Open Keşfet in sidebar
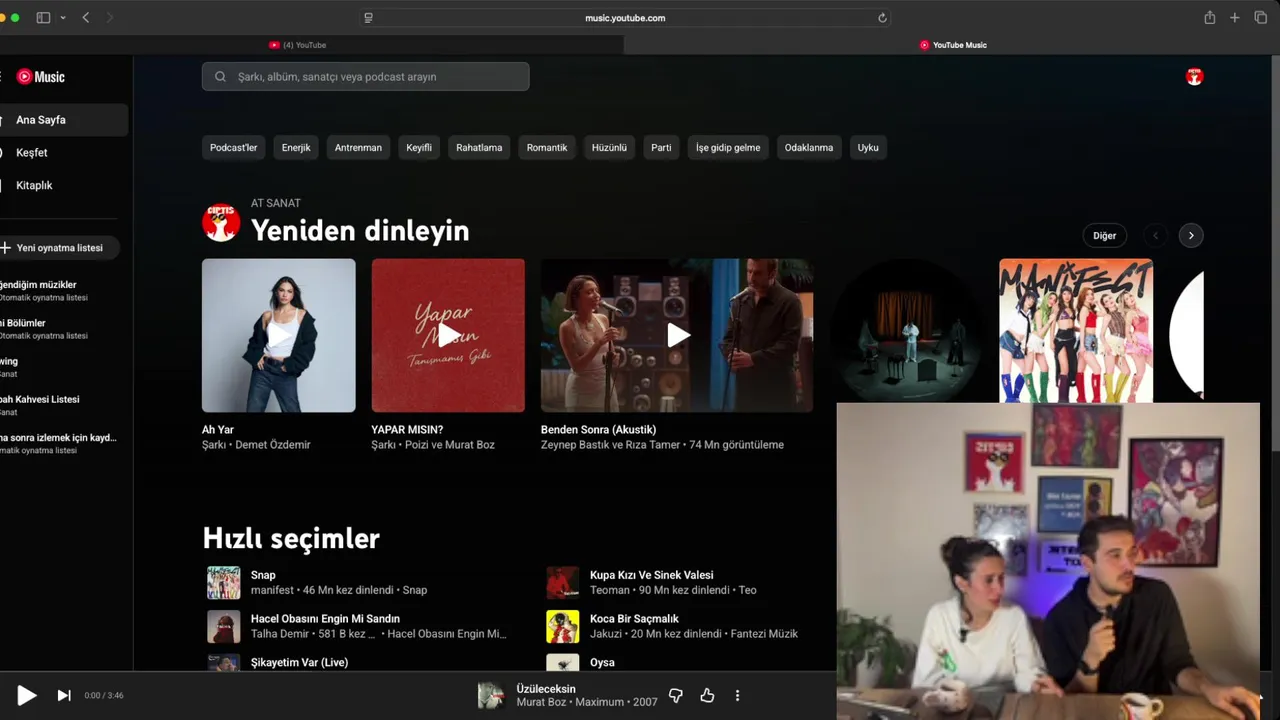This screenshot has width=1280, height=720. (62, 153)
